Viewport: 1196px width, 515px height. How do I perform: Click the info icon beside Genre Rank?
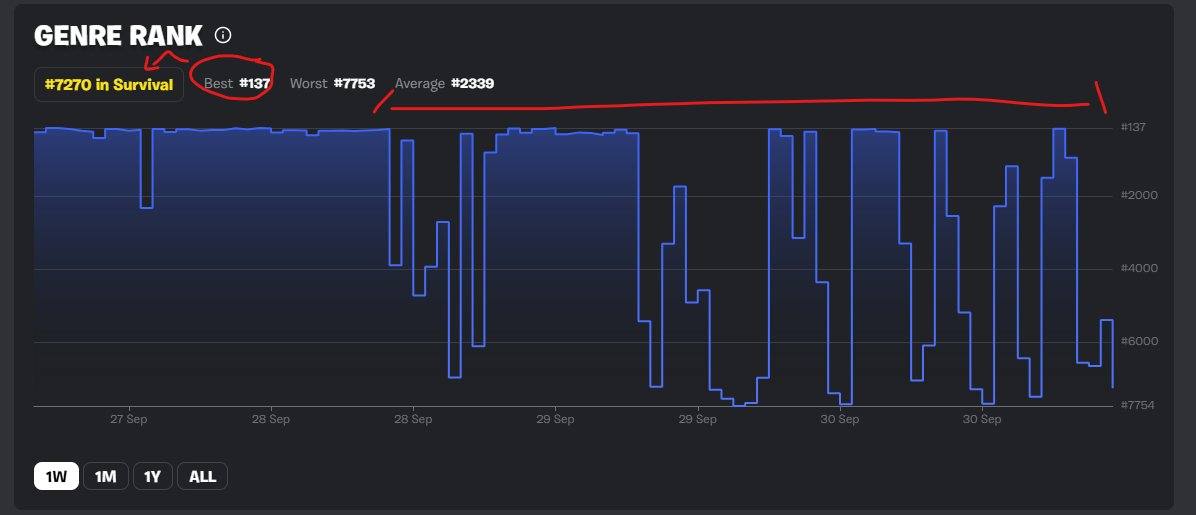click(223, 35)
